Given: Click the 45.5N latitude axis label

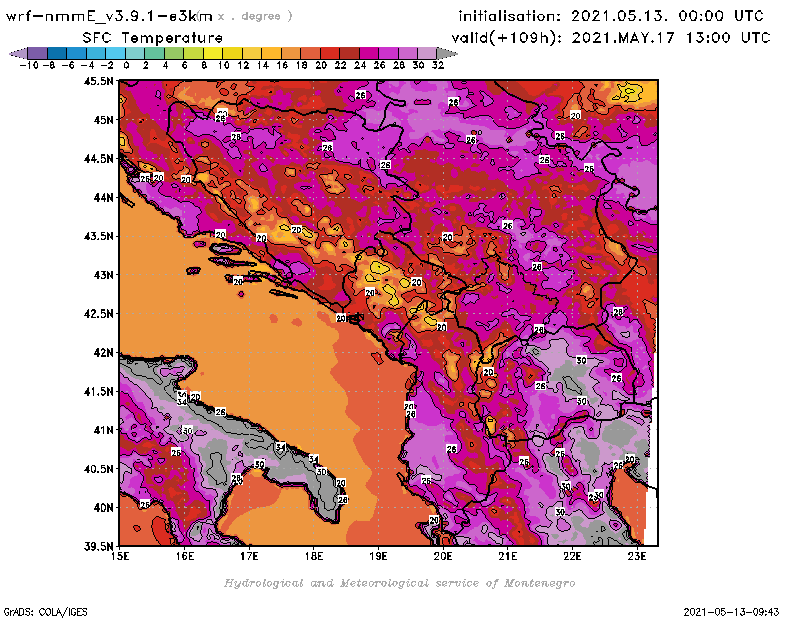Looking at the screenshot, I should [98, 81].
